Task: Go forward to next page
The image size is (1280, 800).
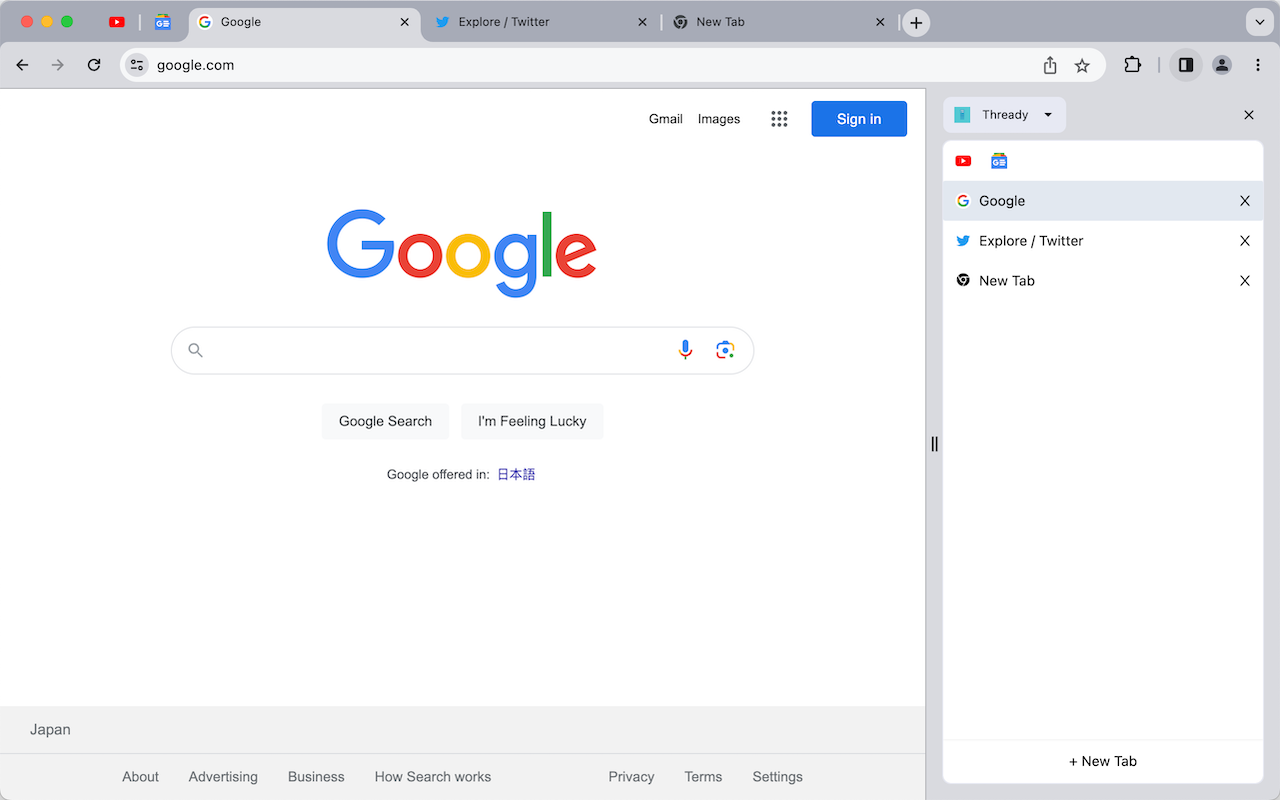Action: (x=58, y=65)
